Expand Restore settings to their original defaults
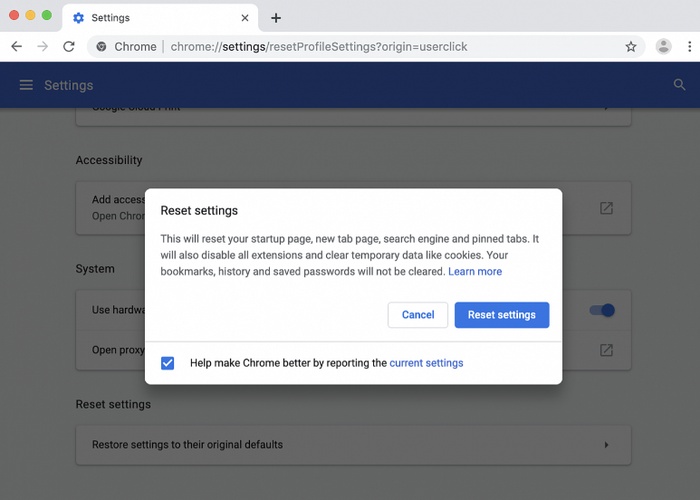This screenshot has width=700, height=500. pos(353,445)
